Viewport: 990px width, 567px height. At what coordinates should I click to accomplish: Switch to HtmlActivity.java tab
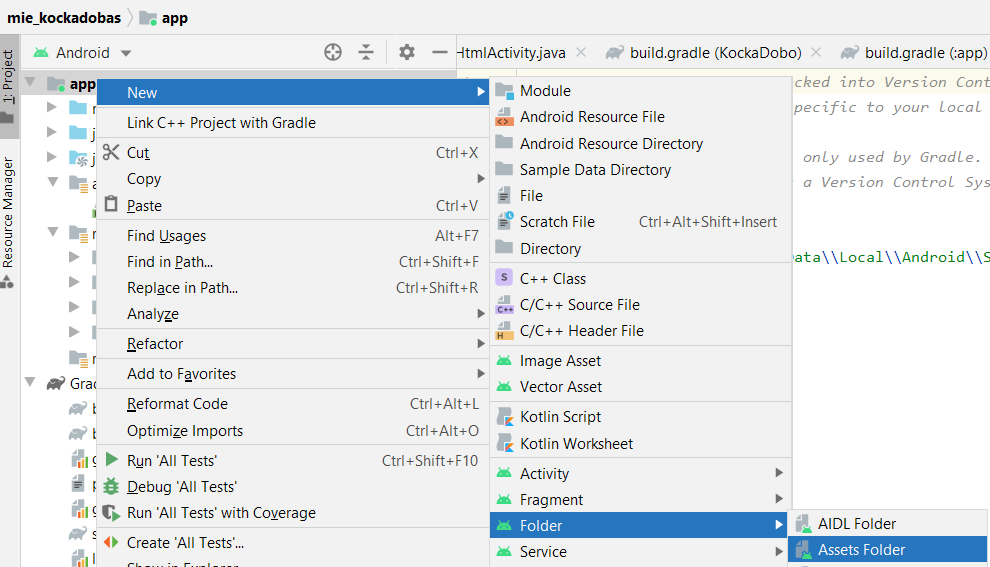point(511,53)
